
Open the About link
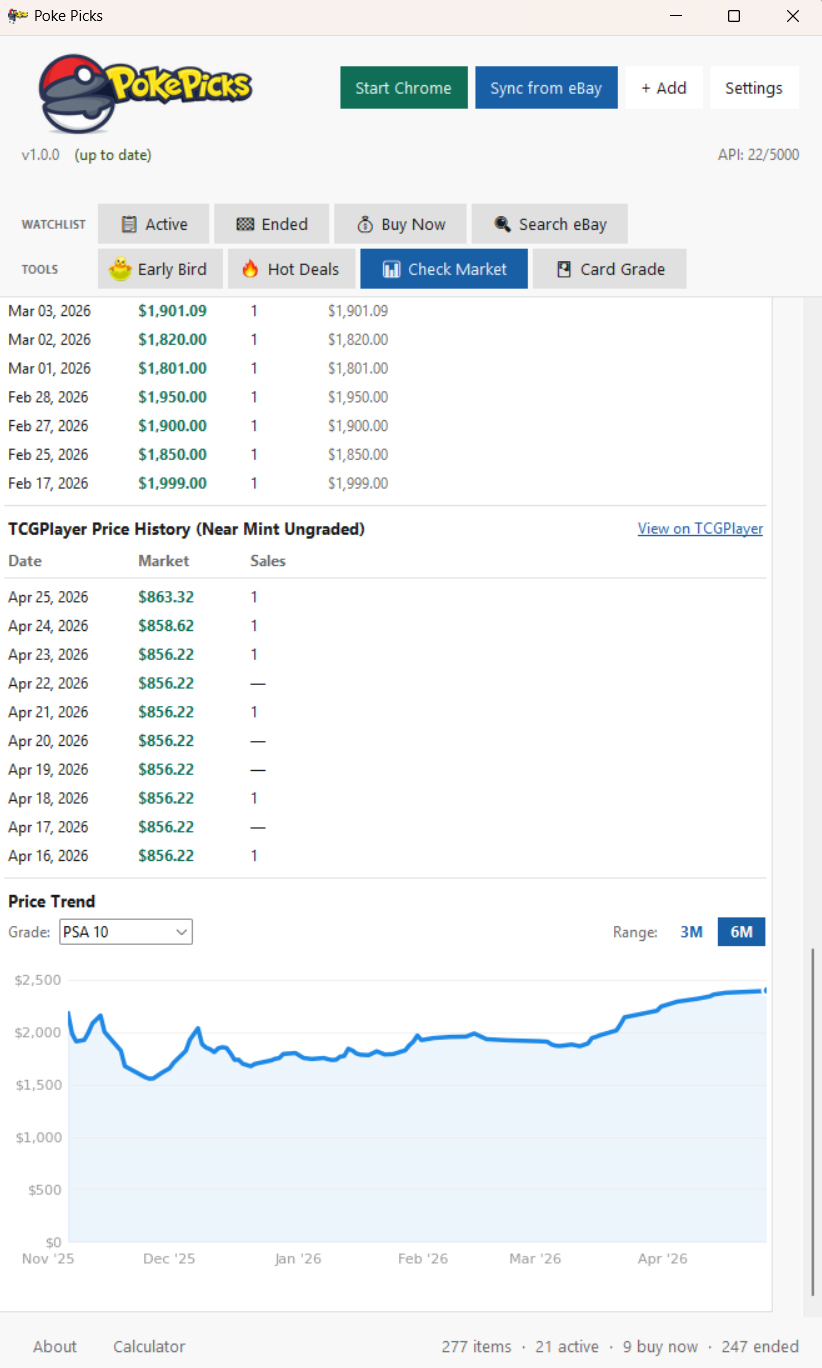point(55,1347)
